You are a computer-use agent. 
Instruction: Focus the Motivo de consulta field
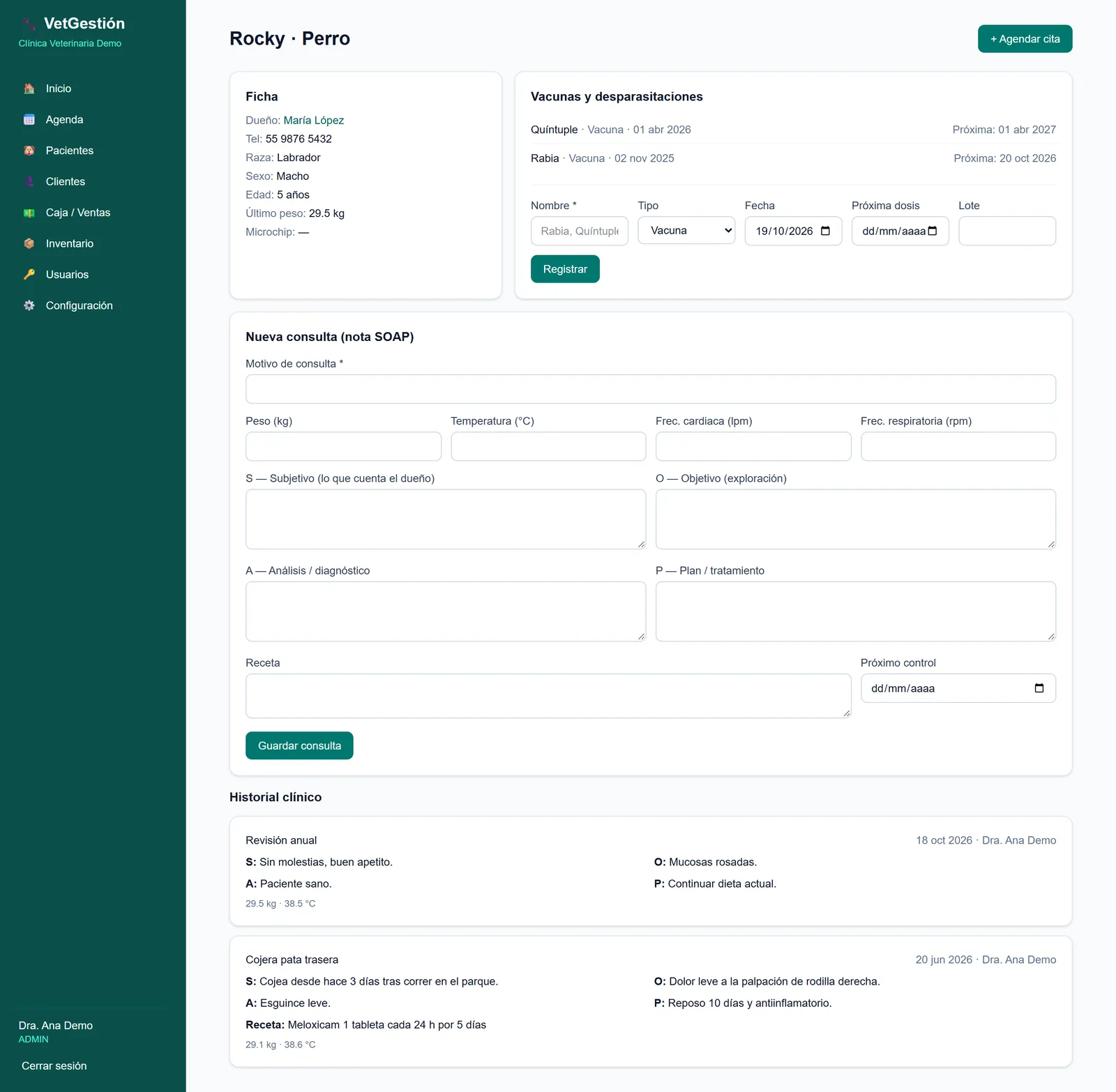[x=651, y=389]
